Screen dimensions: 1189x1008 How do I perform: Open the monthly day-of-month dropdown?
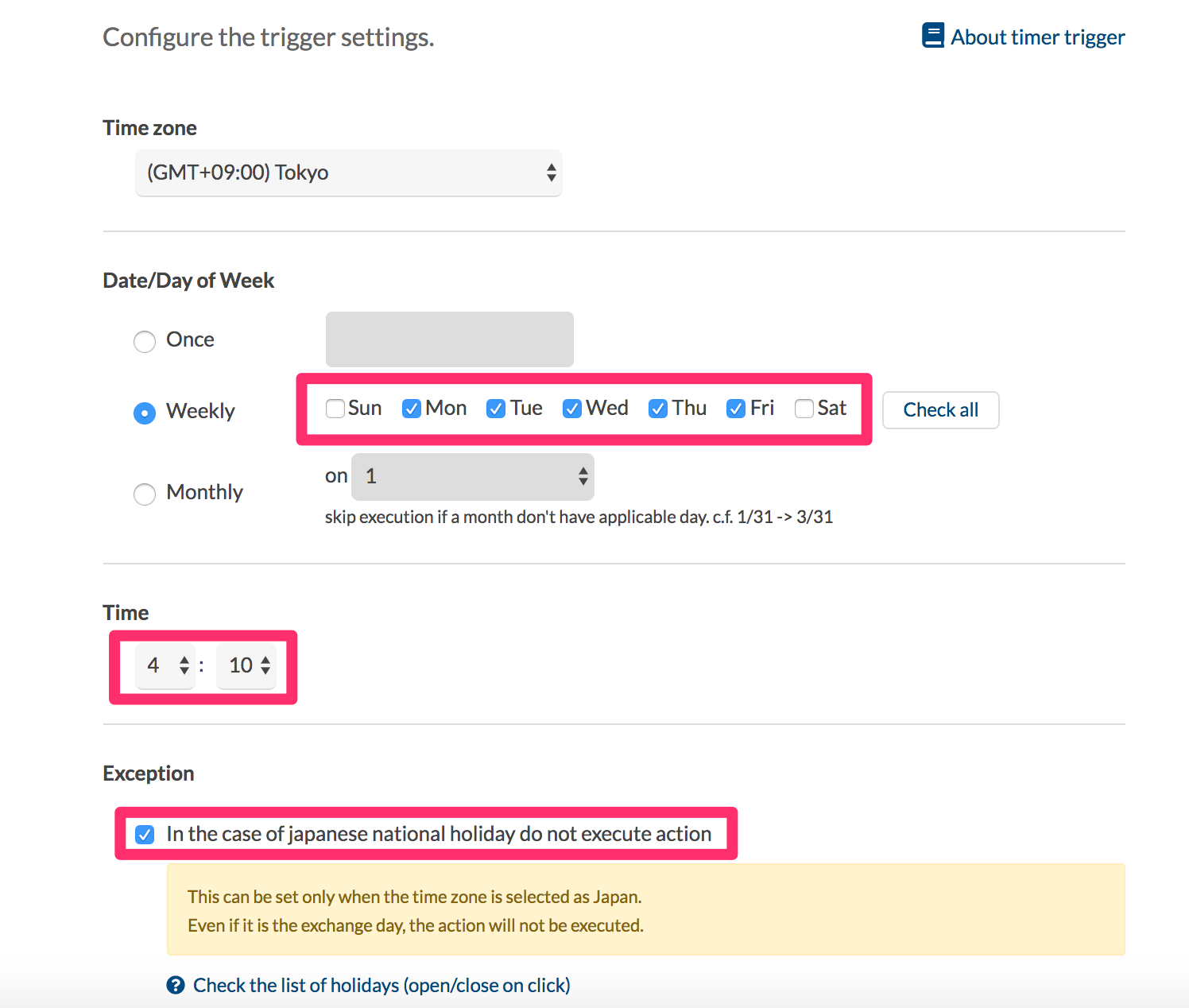pyautogui.click(x=473, y=476)
